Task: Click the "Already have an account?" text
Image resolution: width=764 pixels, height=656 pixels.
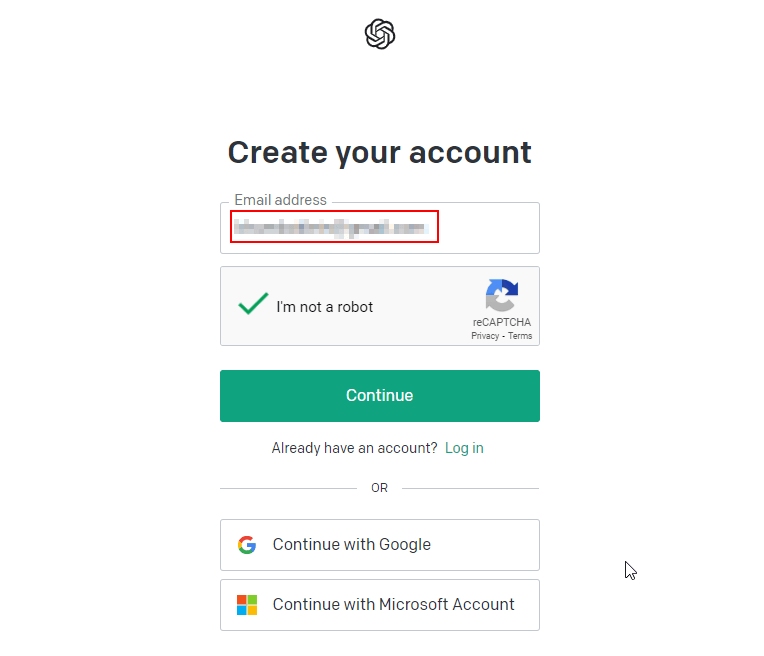Action: (x=354, y=447)
